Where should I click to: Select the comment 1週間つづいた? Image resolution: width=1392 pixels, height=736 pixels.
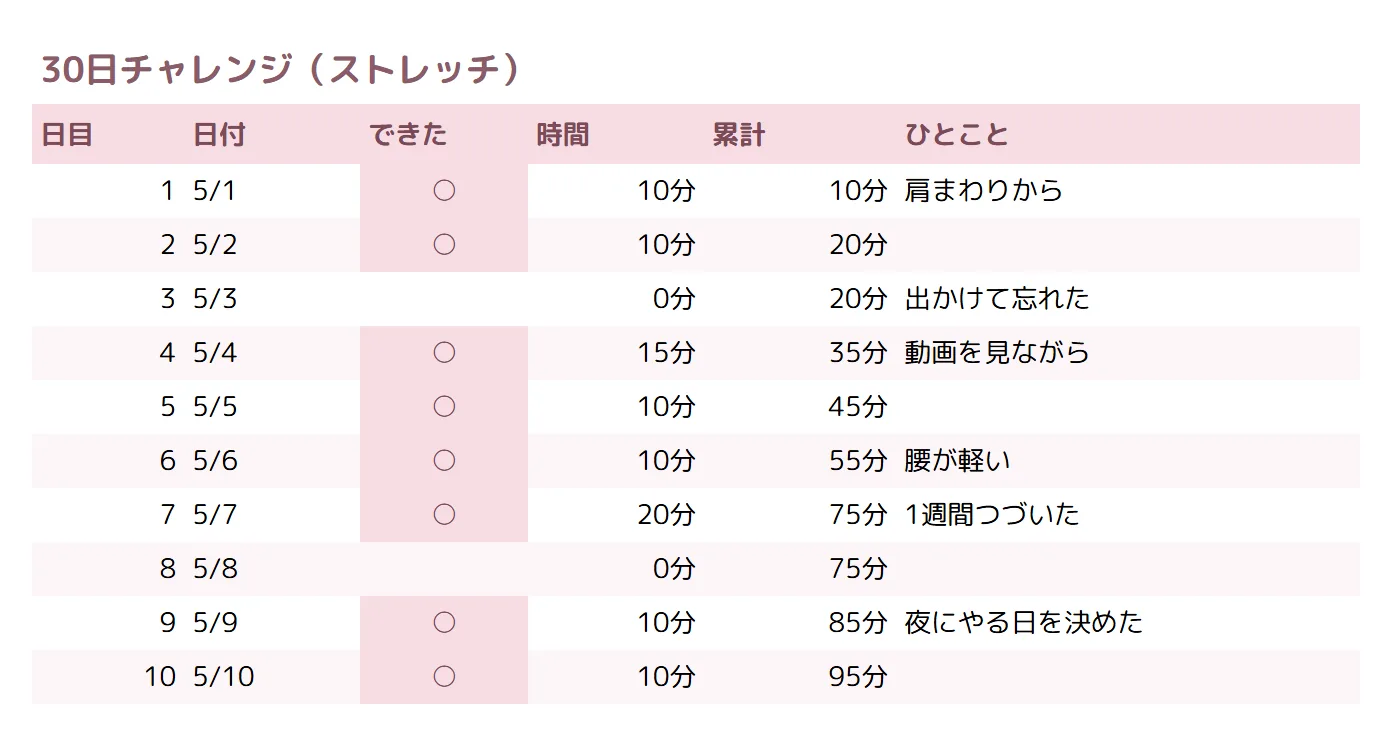[992, 515]
